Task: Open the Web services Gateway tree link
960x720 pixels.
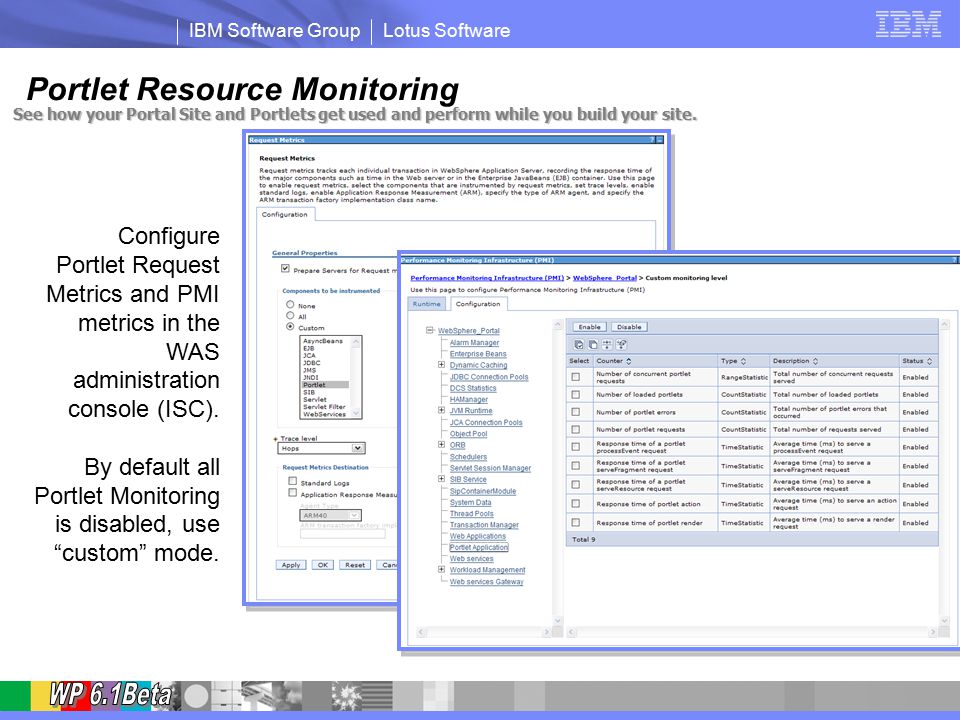Action: point(487,582)
